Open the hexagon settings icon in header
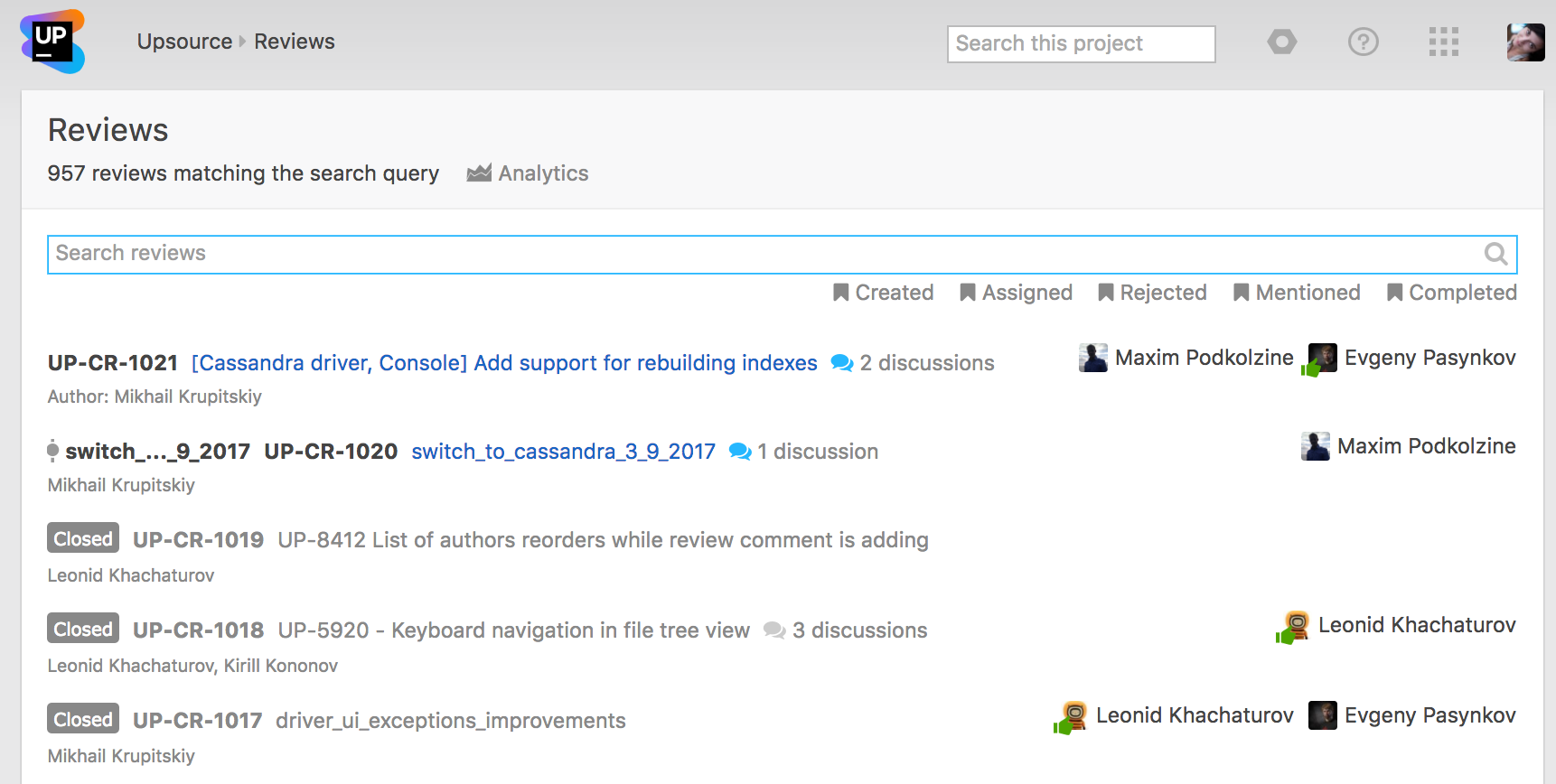Screen dimensions: 1556x784 [1281, 42]
